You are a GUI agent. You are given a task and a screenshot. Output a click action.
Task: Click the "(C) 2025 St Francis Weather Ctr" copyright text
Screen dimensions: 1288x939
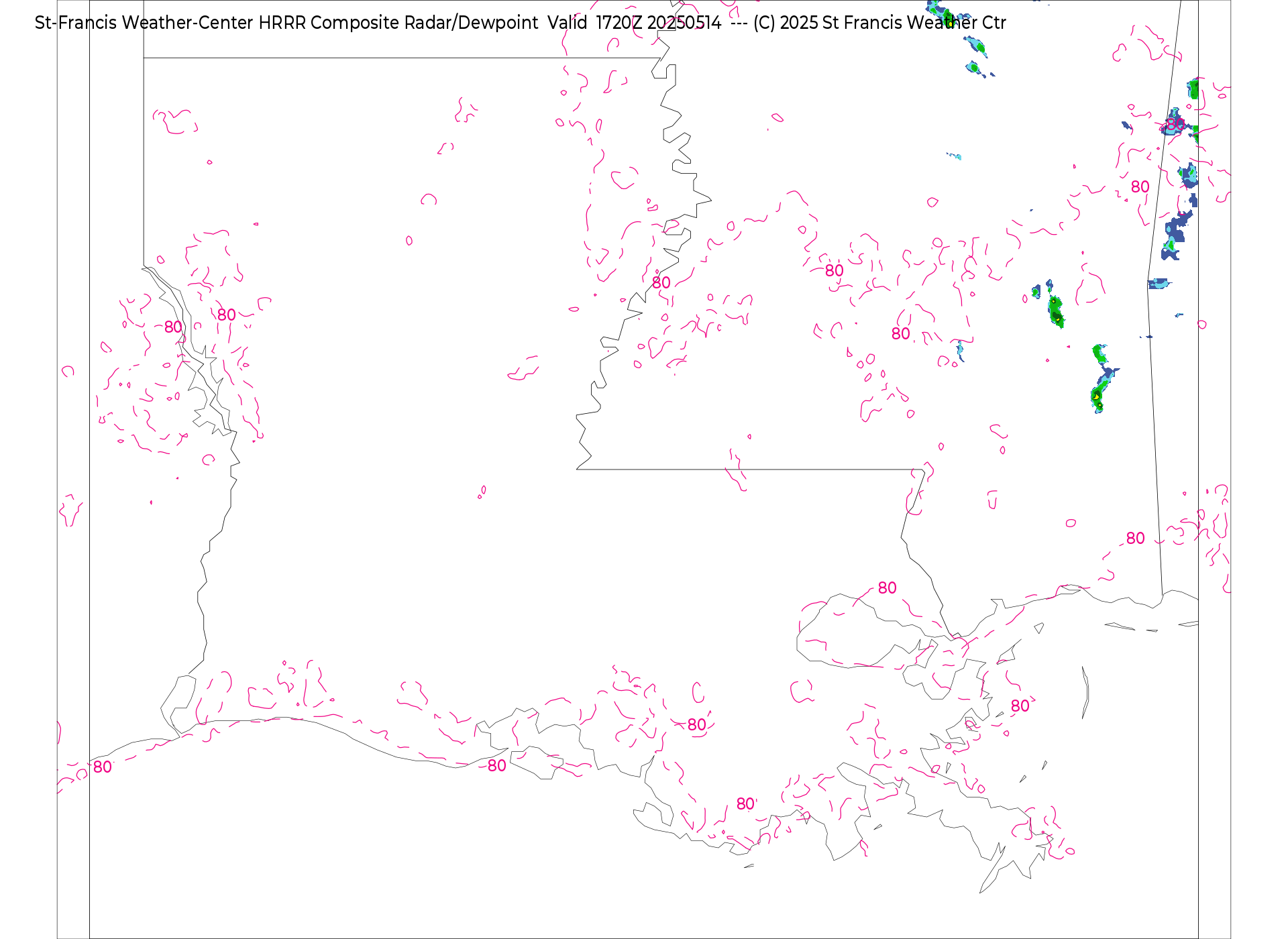click(879, 23)
